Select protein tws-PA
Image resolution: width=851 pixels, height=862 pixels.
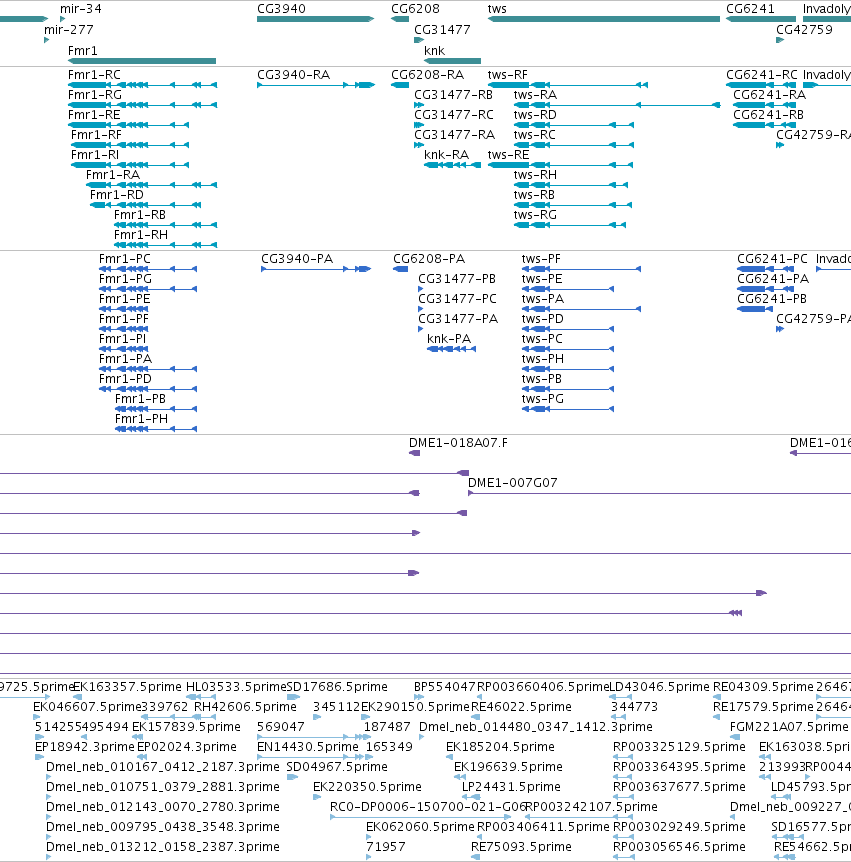(581, 309)
